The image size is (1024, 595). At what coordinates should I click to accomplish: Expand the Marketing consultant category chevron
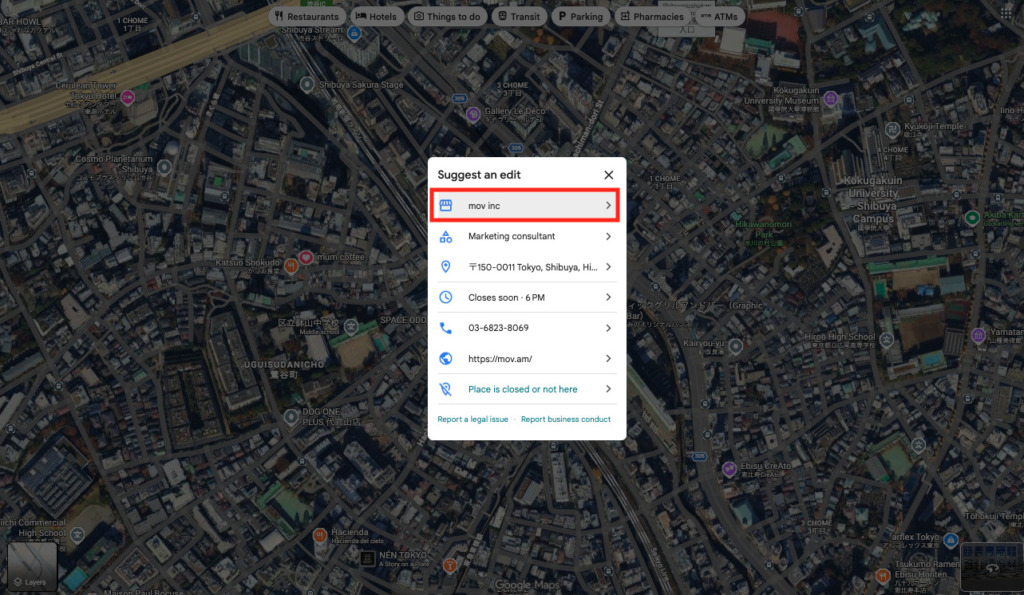tap(608, 237)
